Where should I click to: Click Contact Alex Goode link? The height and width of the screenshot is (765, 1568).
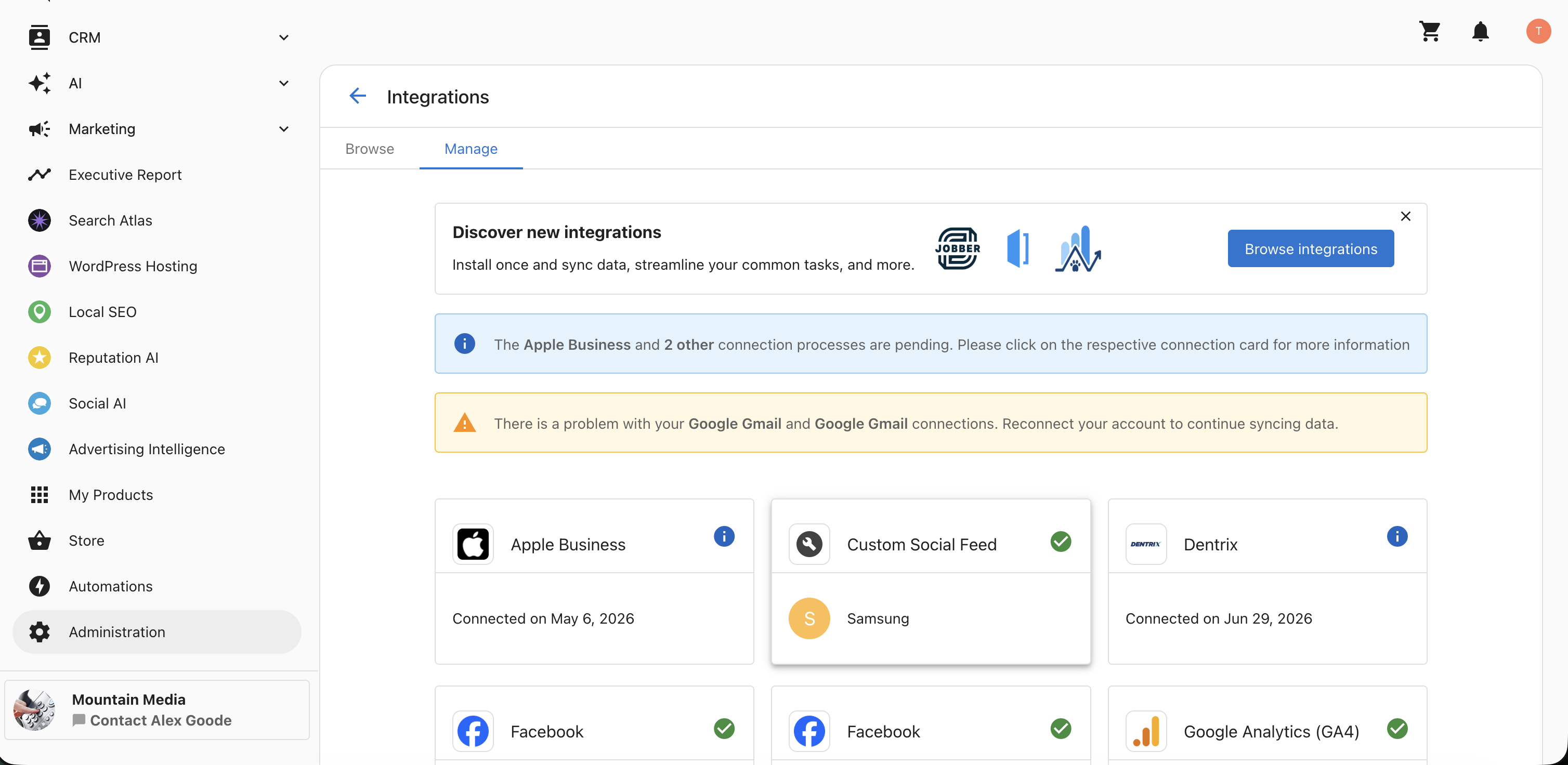[x=161, y=720]
